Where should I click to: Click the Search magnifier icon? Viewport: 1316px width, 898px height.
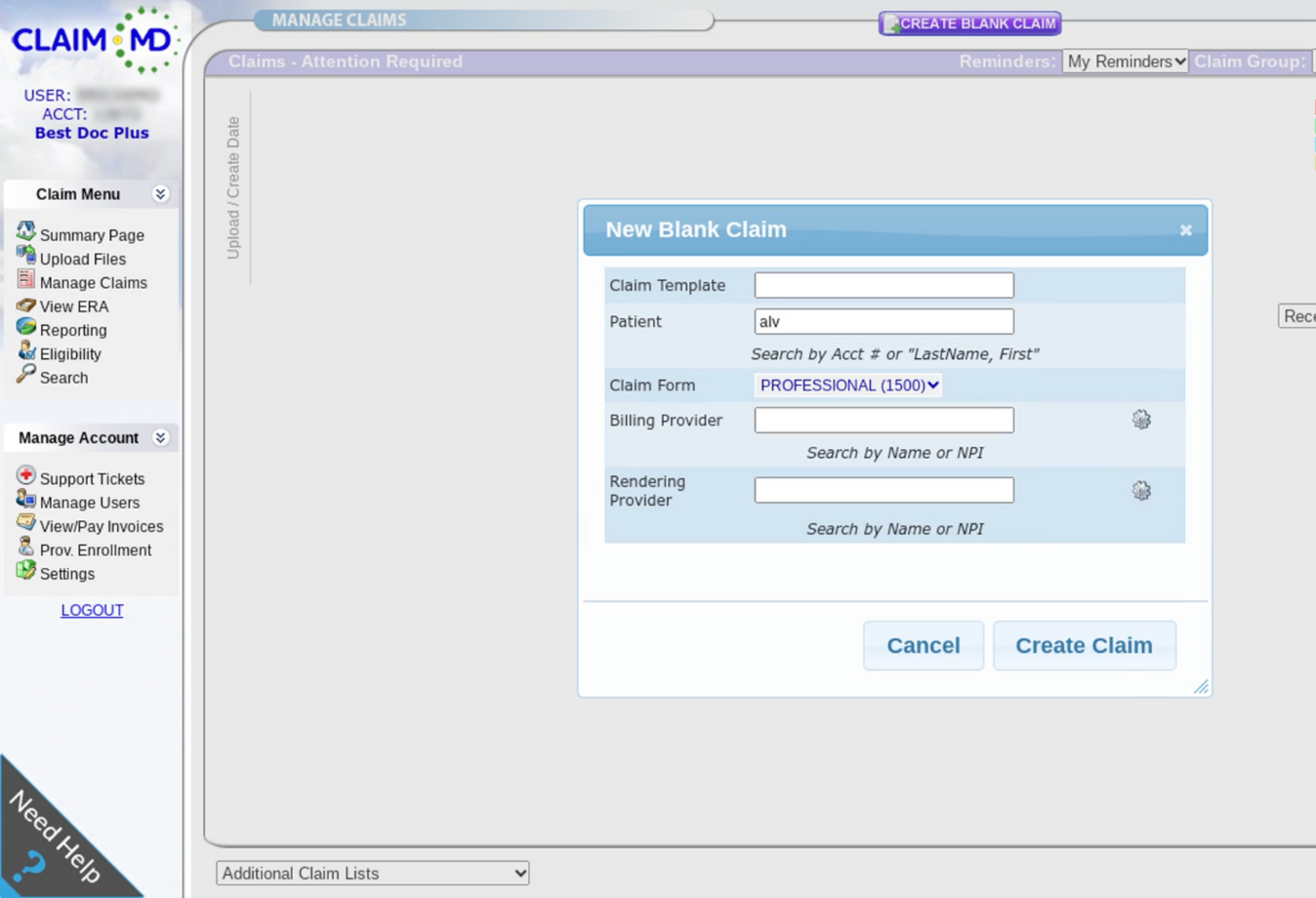click(x=25, y=374)
